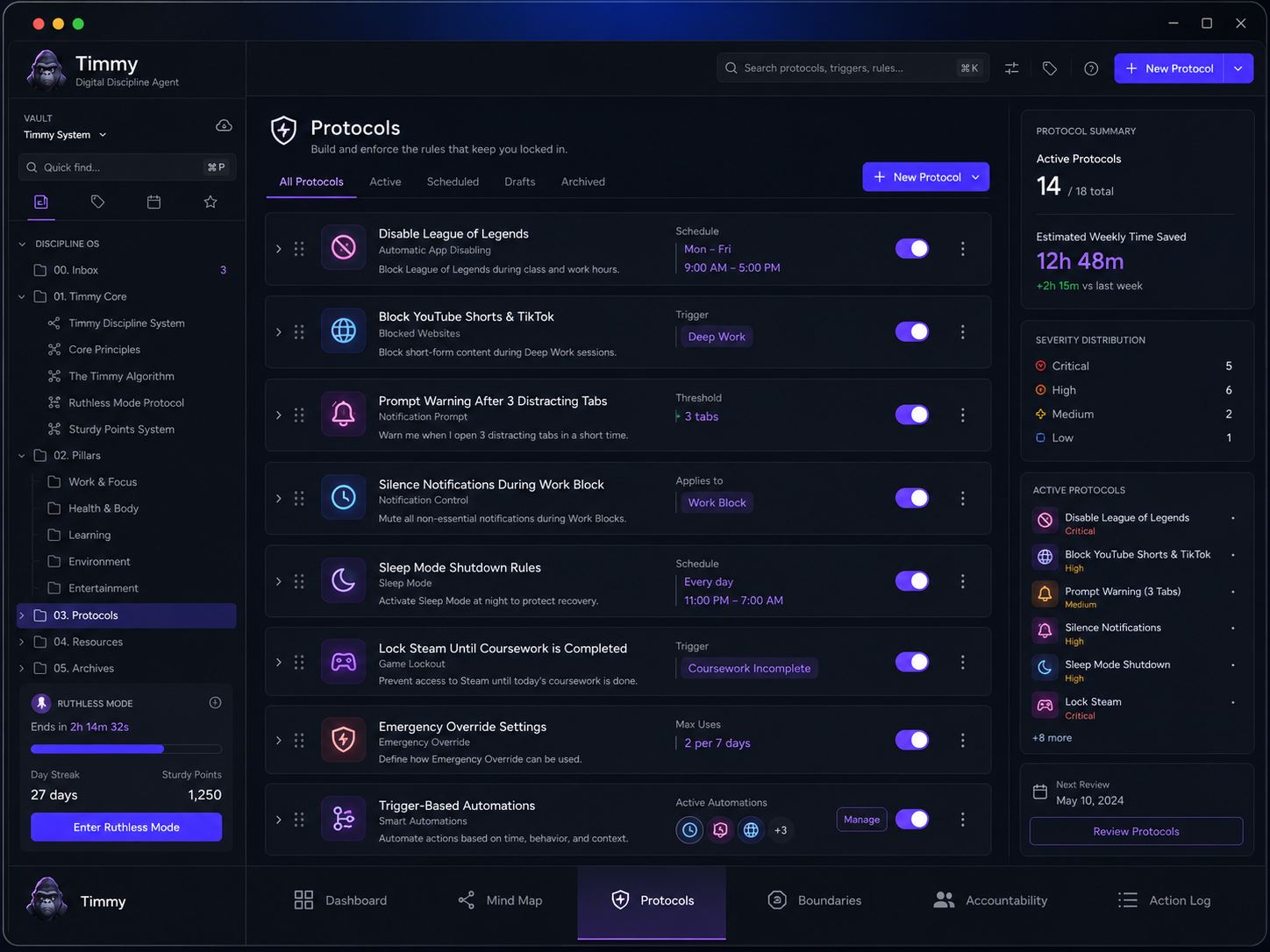Click the clock automation chip in Active Automations
This screenshot has height=952, width=1270.
(x=690, y=829)
